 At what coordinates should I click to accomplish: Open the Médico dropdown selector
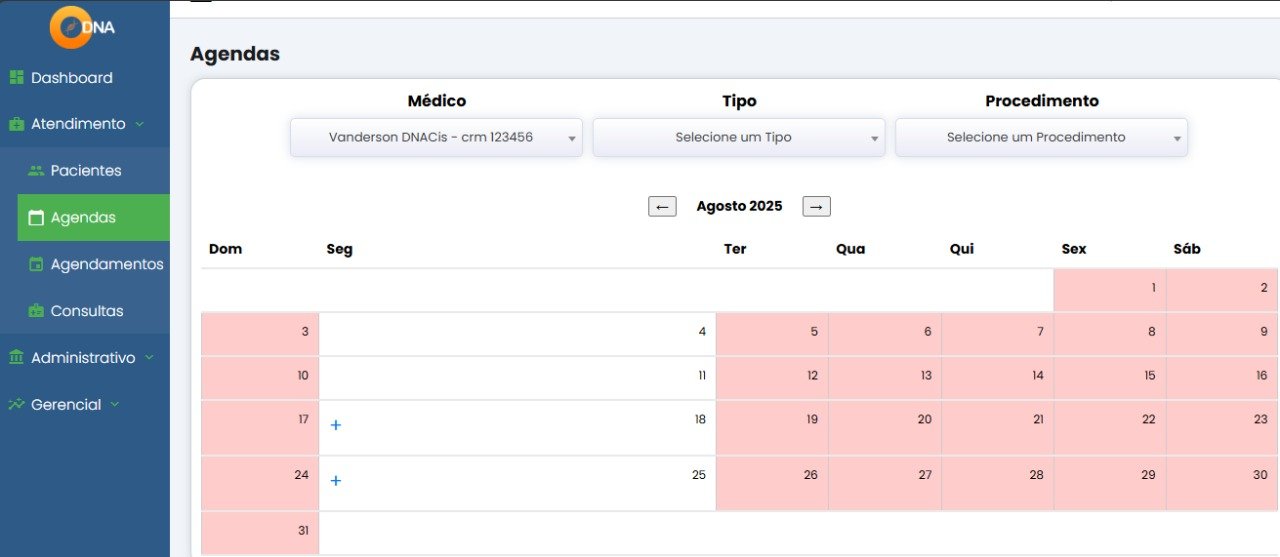click(436, 138)
